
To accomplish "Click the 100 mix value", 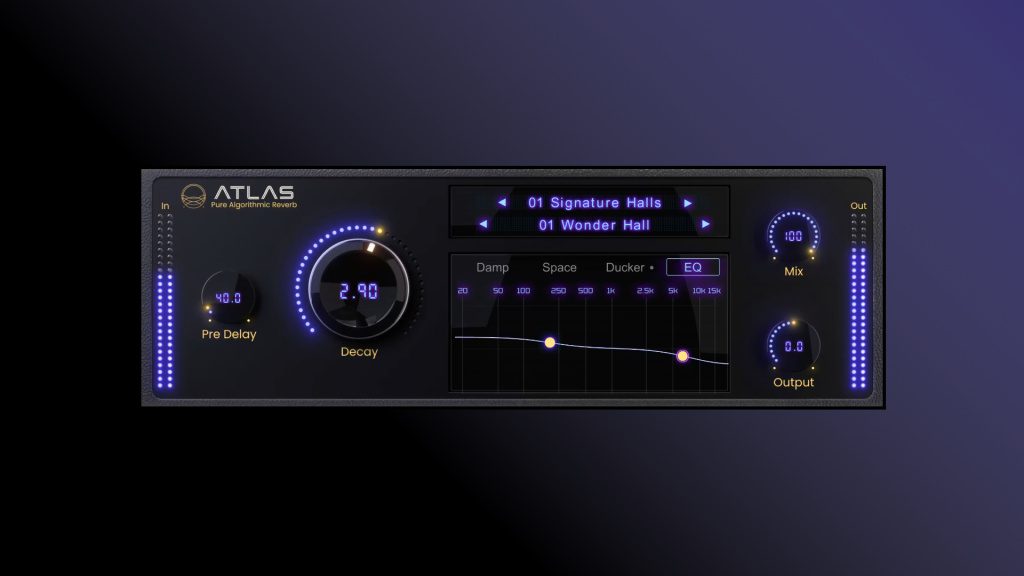I will tap(793, 236).
